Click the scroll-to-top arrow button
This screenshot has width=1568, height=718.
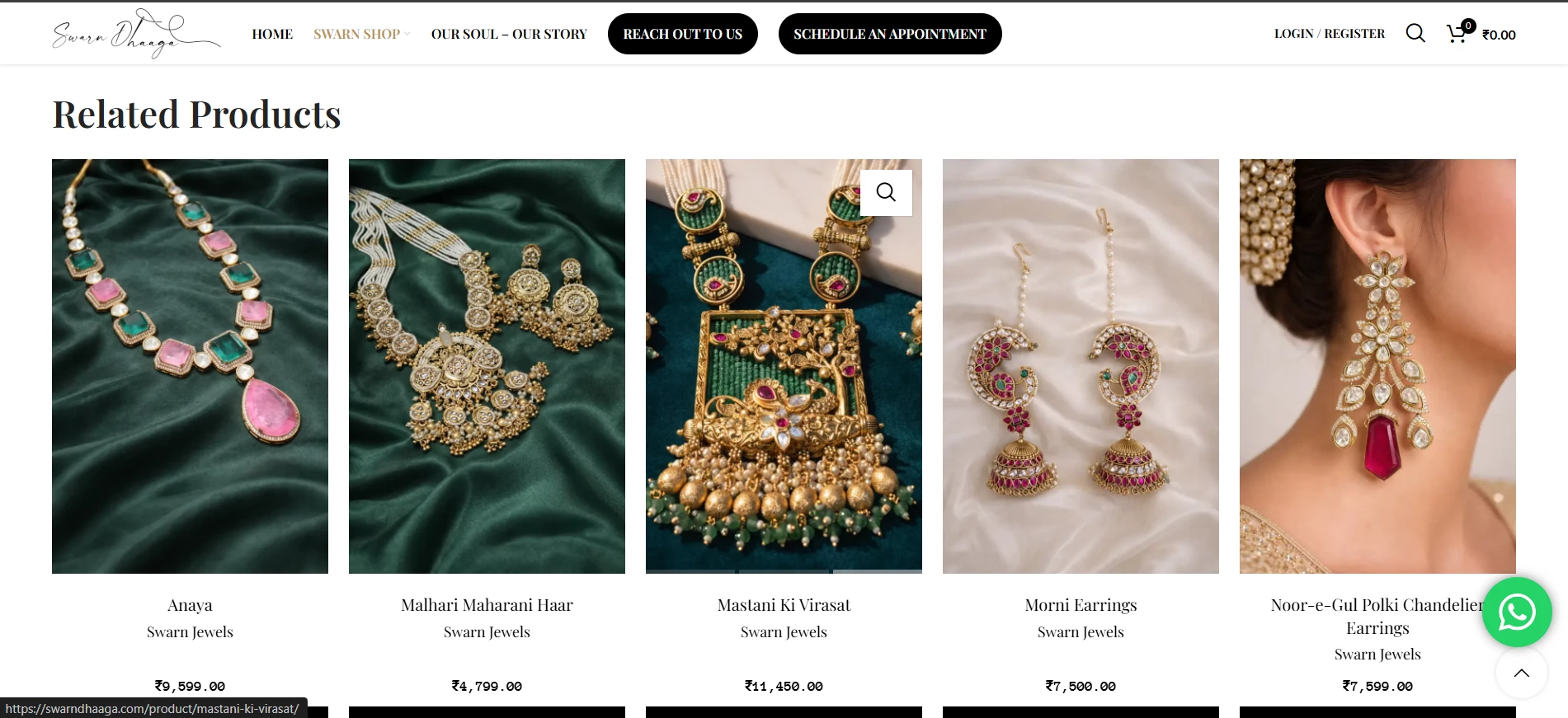click(1522, 673)
